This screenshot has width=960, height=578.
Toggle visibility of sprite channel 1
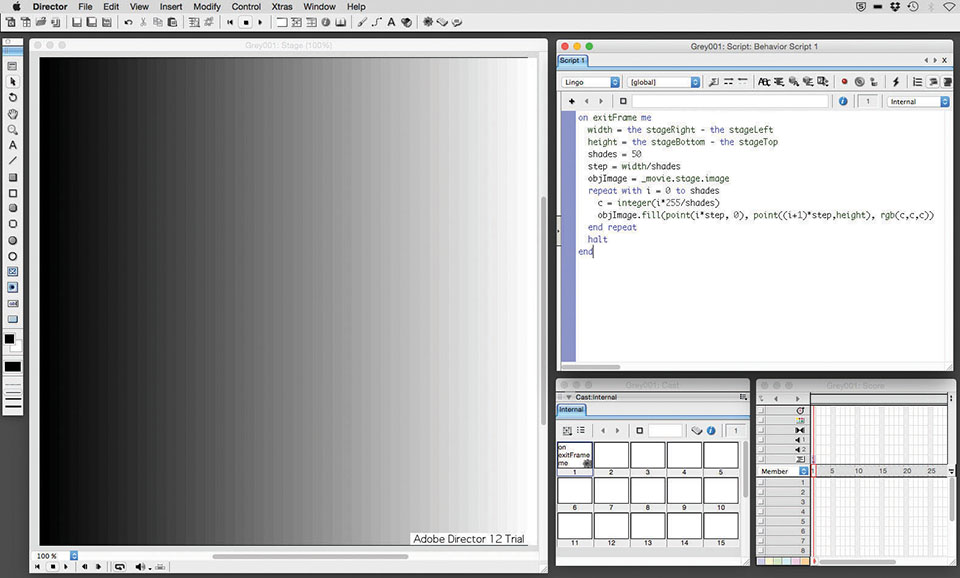pyautogui.click(x=762, y=482)
